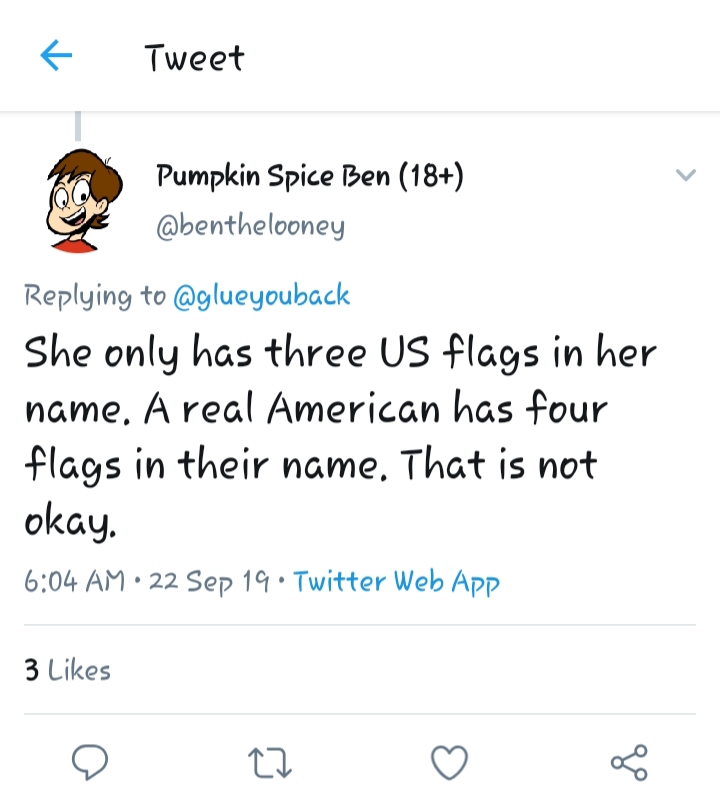Open the @benthelooney handle

tap(251, 225)
